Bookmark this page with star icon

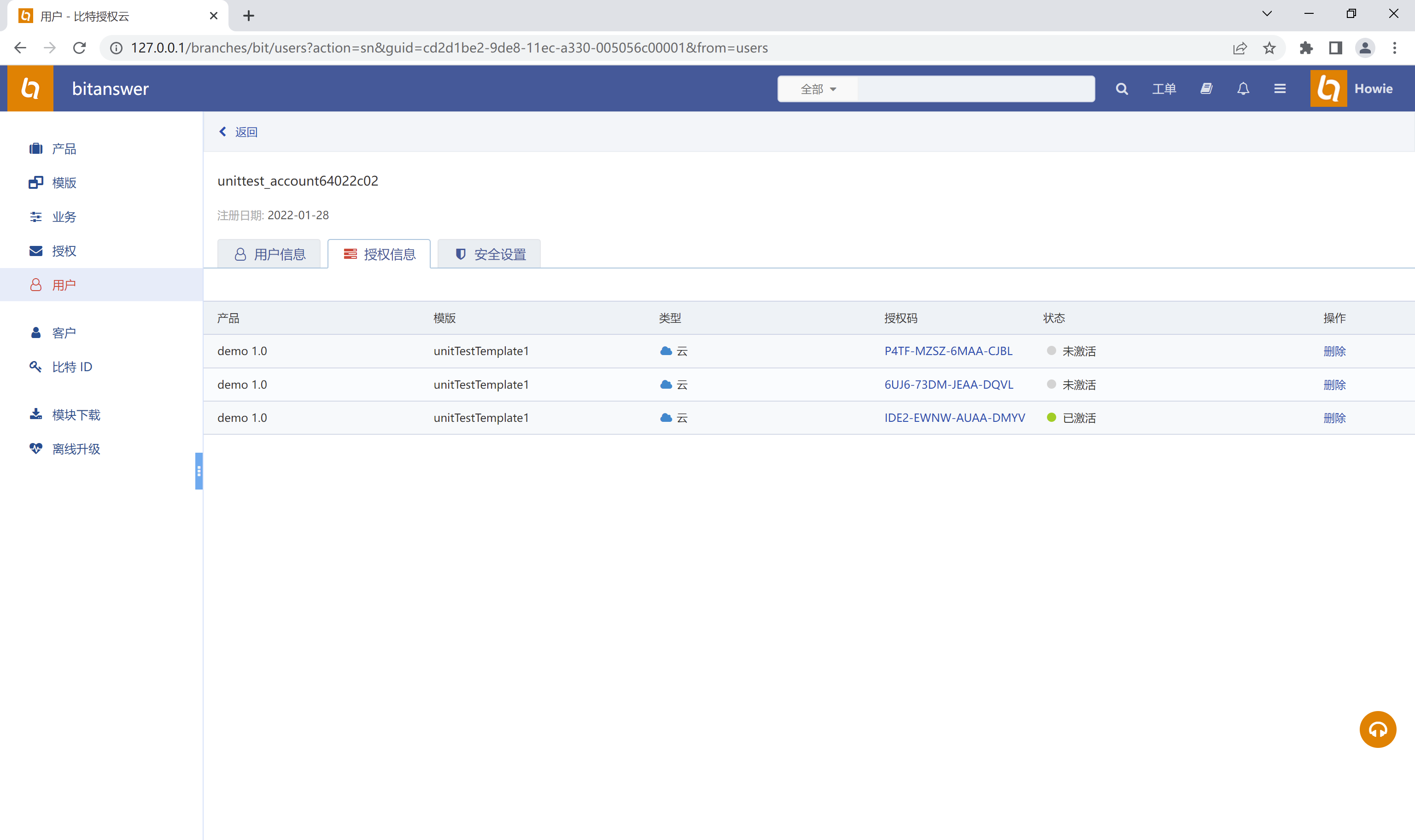(x=1269, y=48)
